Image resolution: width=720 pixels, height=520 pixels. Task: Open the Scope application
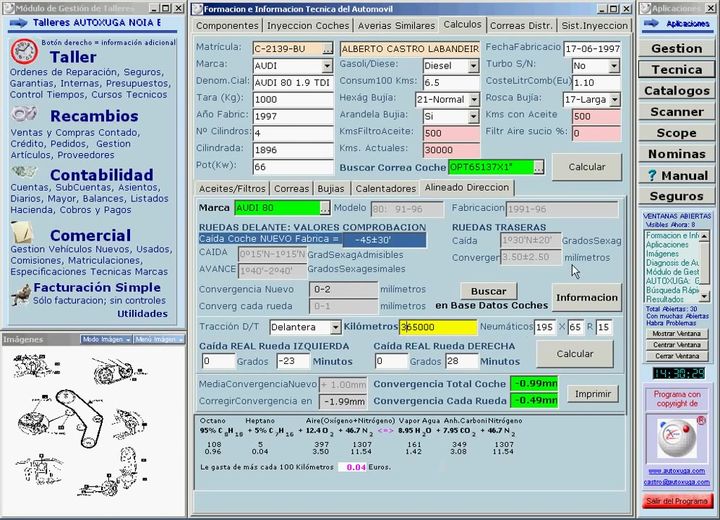point(676,133)
